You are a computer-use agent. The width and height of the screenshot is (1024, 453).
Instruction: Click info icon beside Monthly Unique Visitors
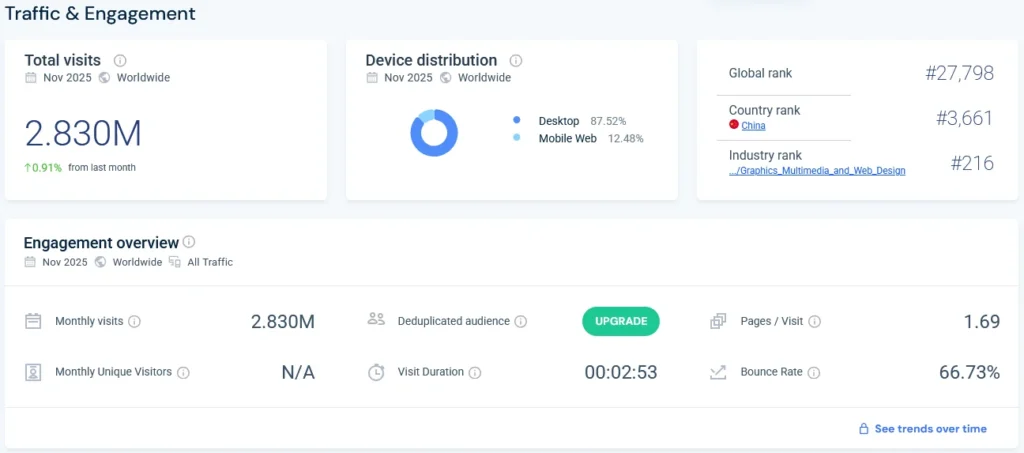[183, 372]
